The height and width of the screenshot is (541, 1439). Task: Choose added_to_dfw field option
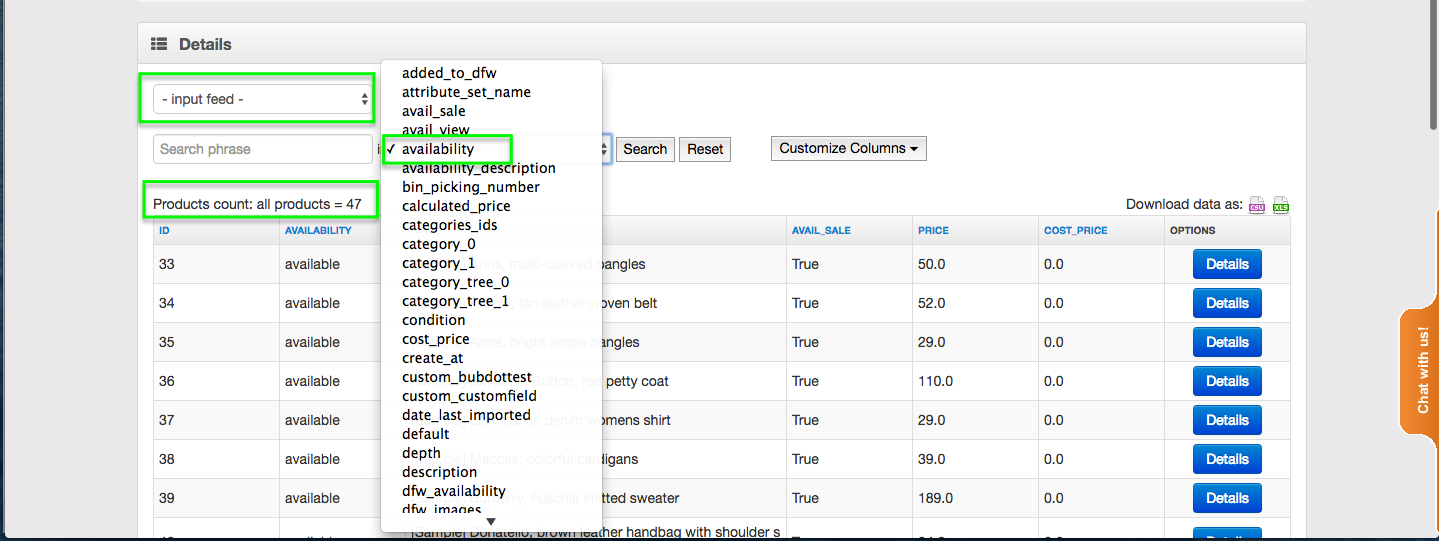coord(449,73)
